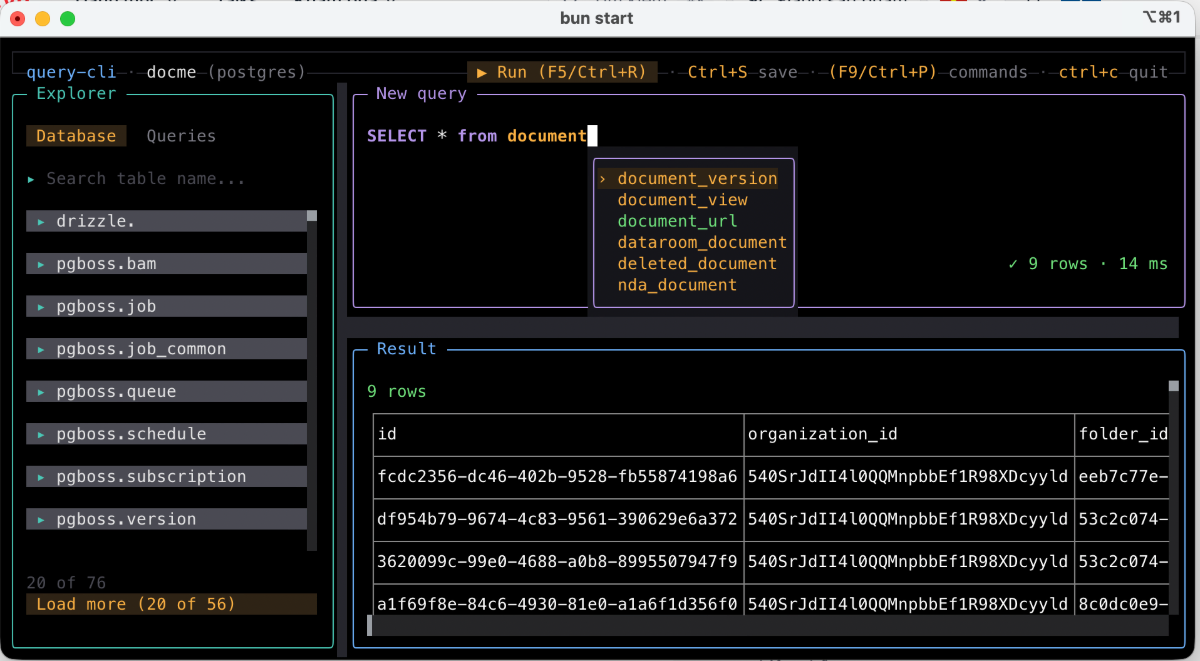
Task: Click the Result horizontal scrollbar thumb
Action: tap(370, 625)
